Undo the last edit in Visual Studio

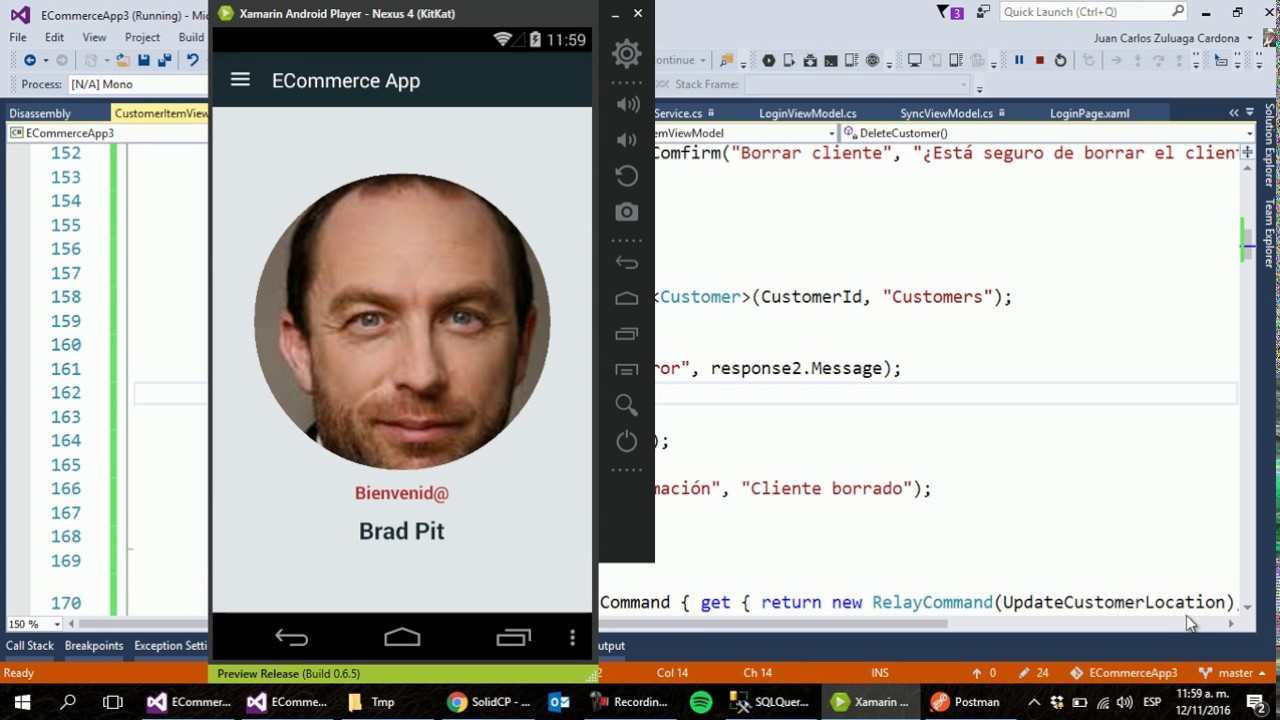(x=193, y=60)
